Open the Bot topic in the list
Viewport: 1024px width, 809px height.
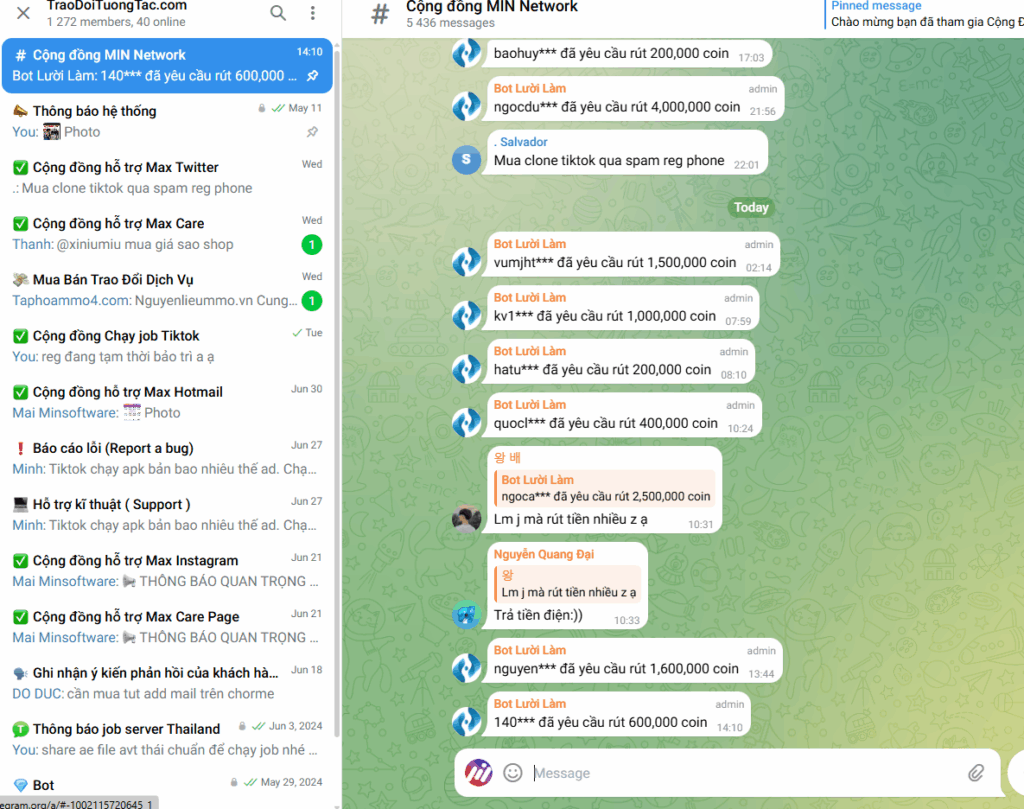(167, 789)
